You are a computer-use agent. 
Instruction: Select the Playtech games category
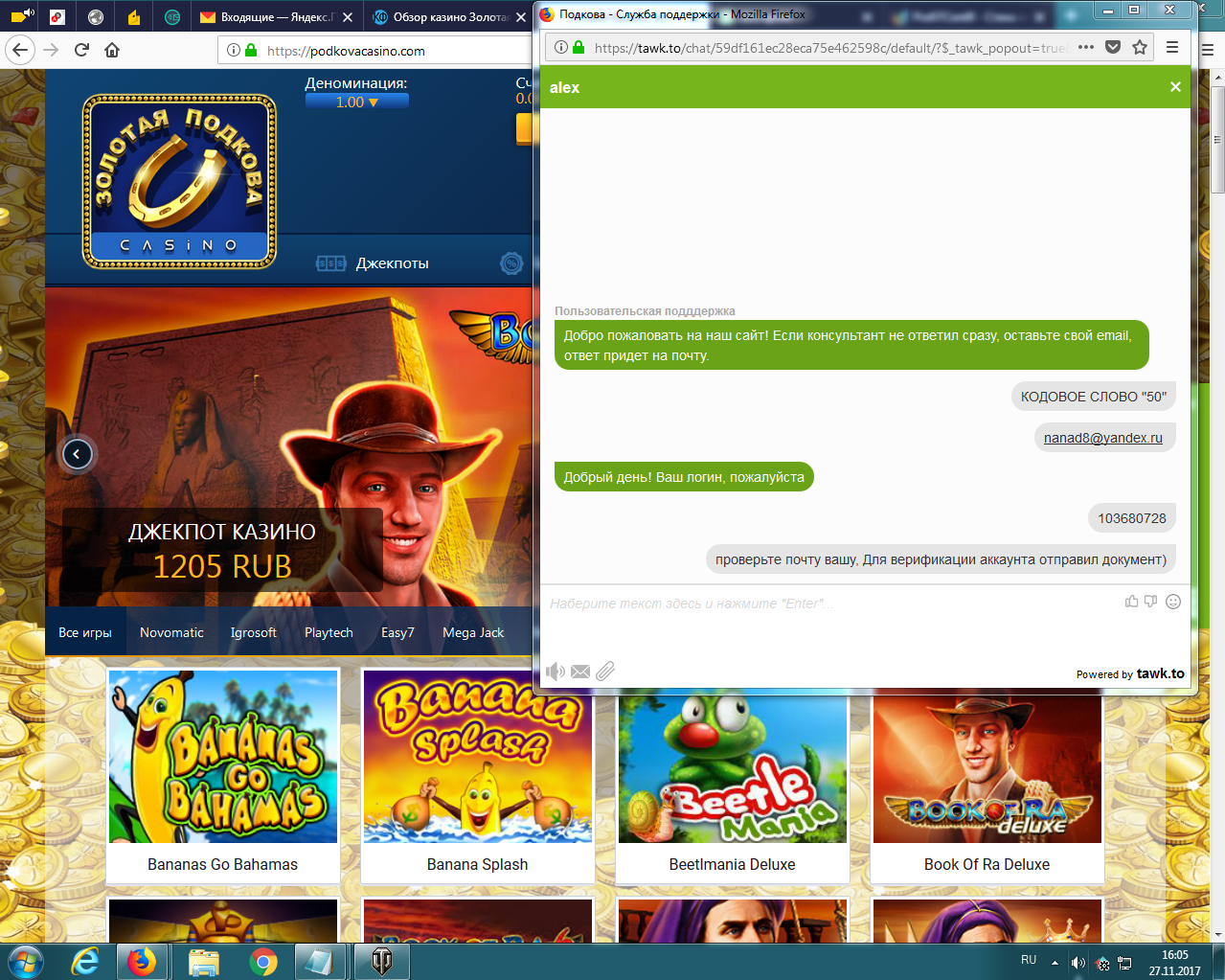tap(329, 632)
